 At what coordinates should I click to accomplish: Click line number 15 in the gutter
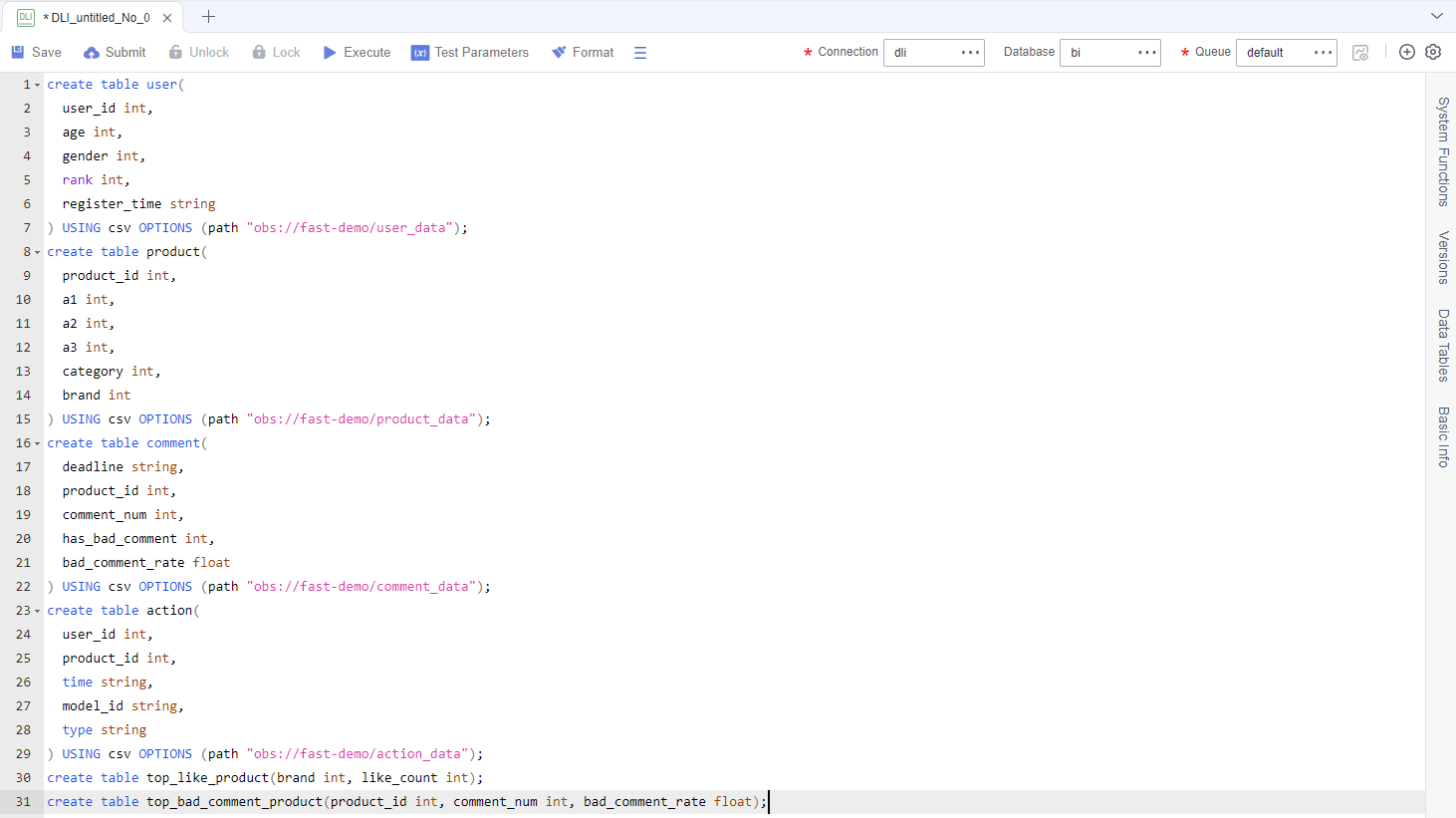23,419
